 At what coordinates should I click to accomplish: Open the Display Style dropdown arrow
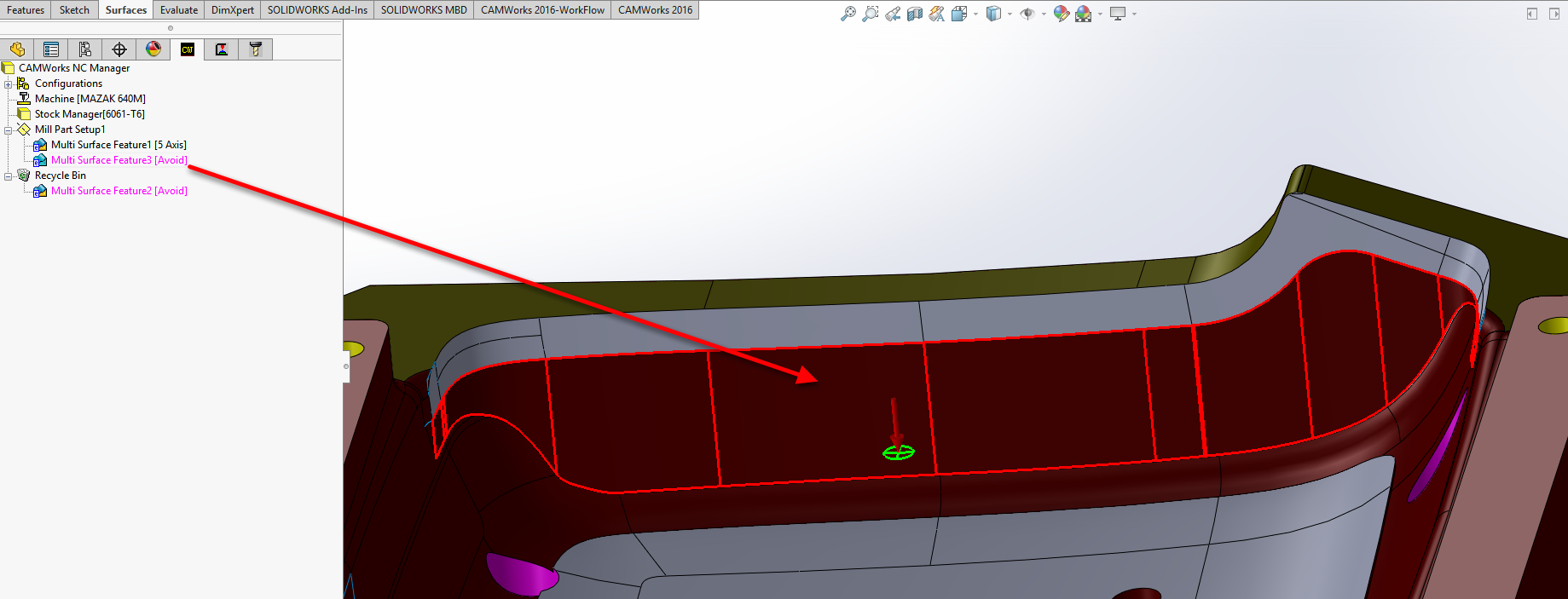[x=1010, y=14]
